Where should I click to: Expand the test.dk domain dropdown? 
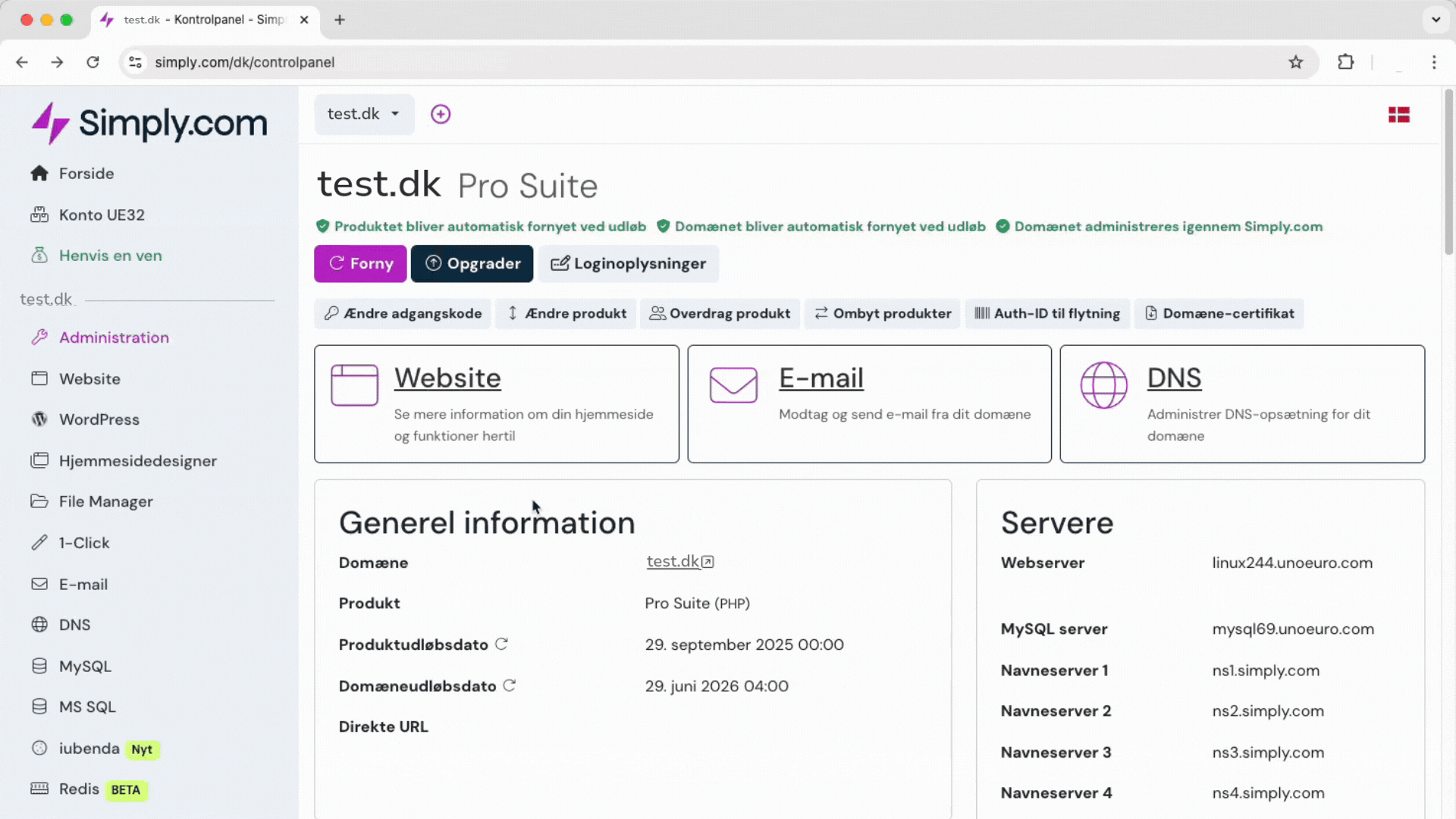(364, 114)
